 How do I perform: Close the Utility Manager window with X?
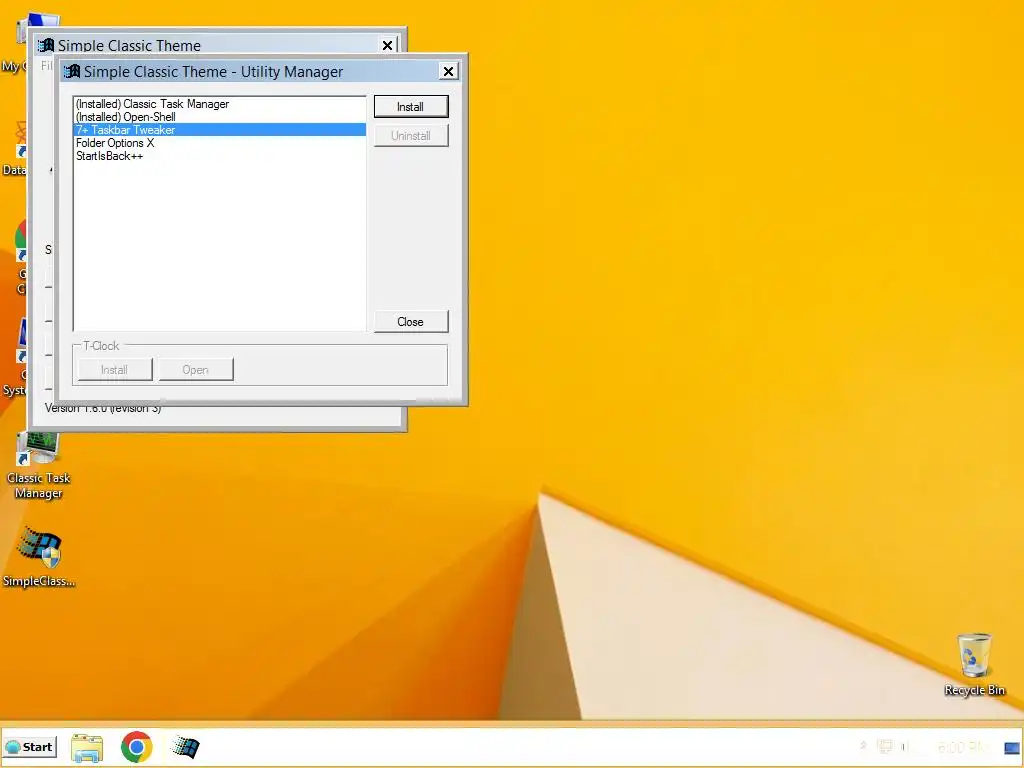pos(448,71)
